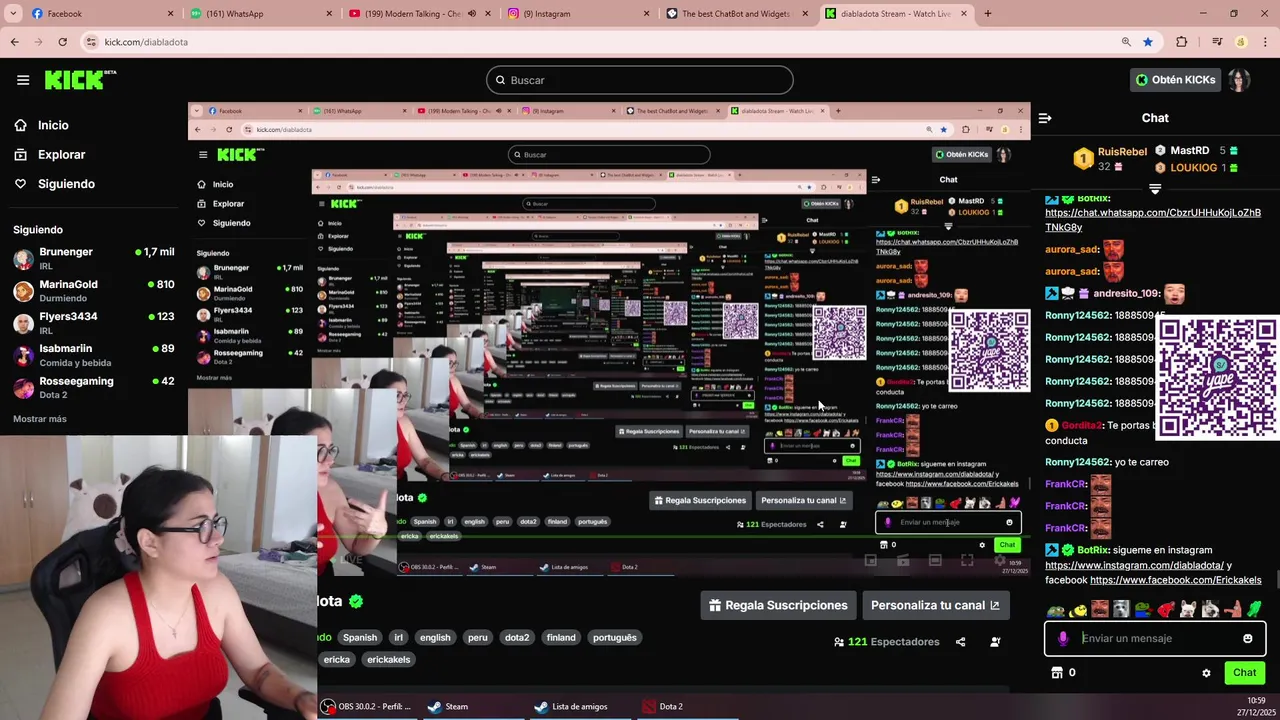The height and width of the screenshot is (720, 1280).
Task: Click the verified badge beside channel name
Action: coord(355,601)
